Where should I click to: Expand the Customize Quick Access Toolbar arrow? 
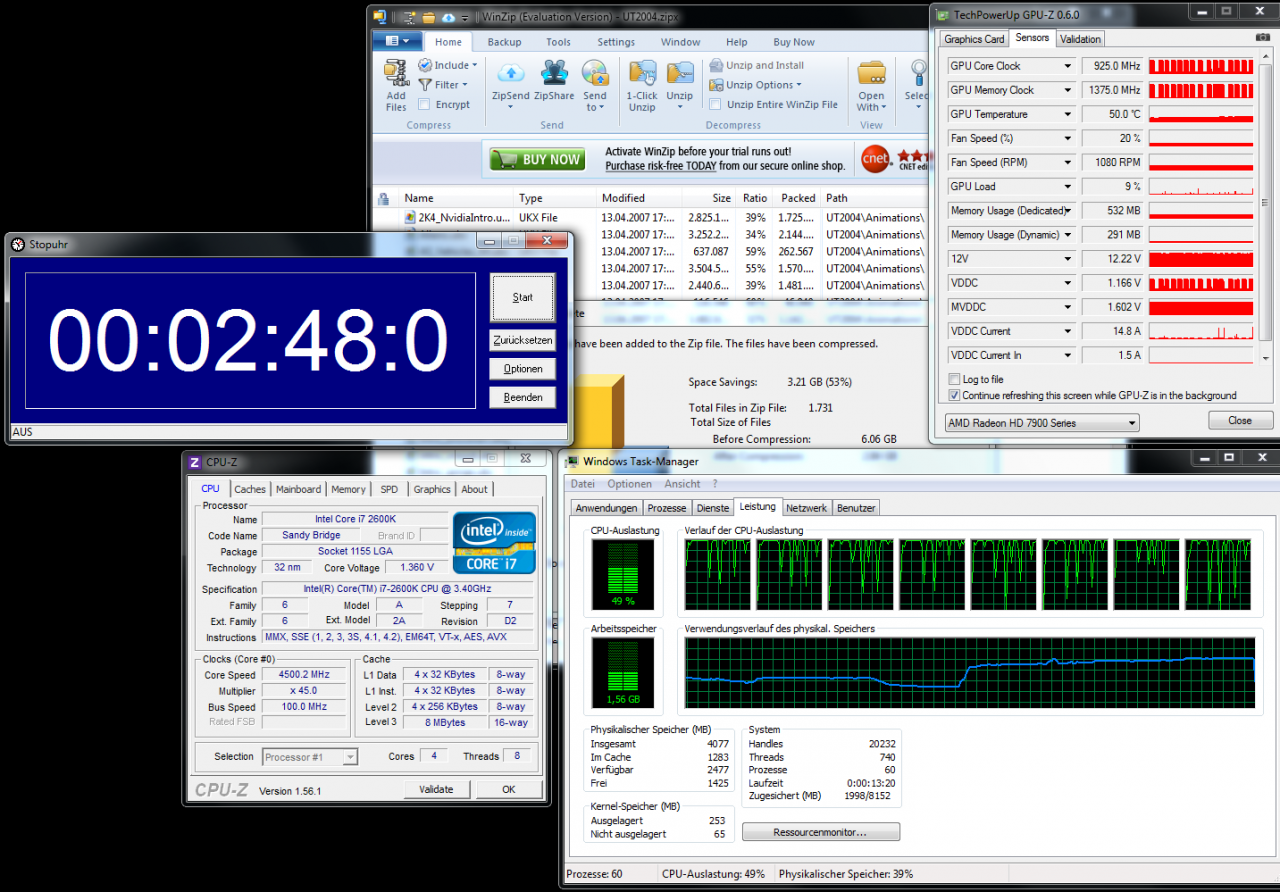pos(466,18)
